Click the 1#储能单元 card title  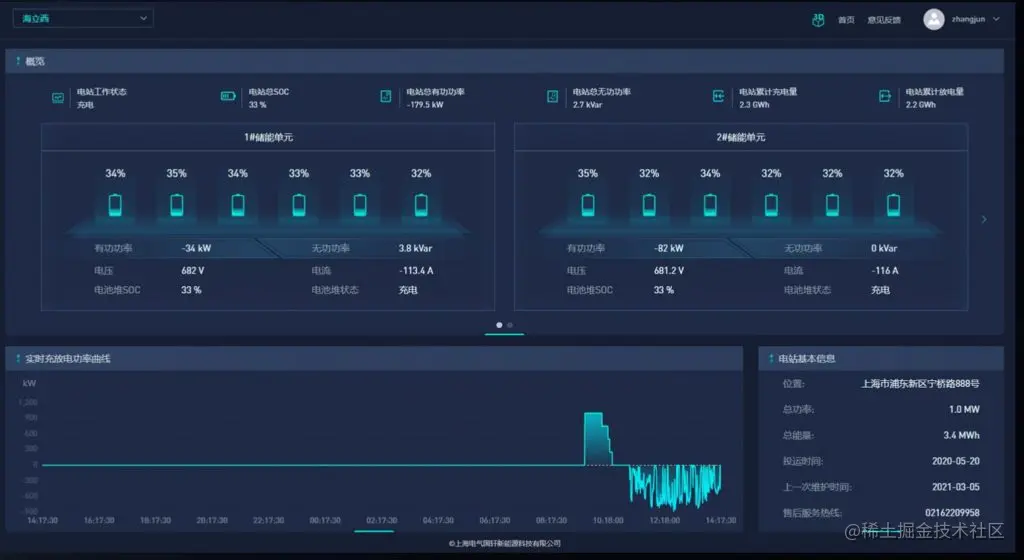tap(268, 137)
